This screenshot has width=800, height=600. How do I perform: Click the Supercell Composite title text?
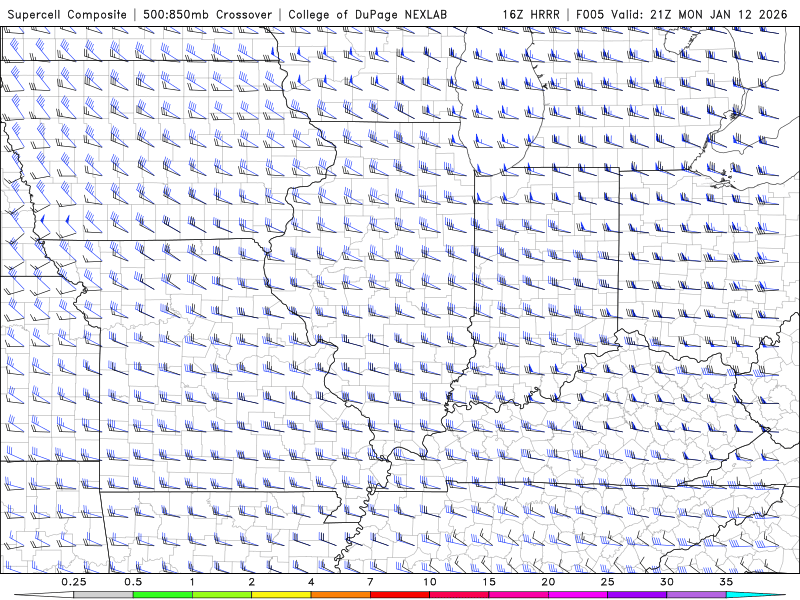pyautogui.click(x=67, y=14)
